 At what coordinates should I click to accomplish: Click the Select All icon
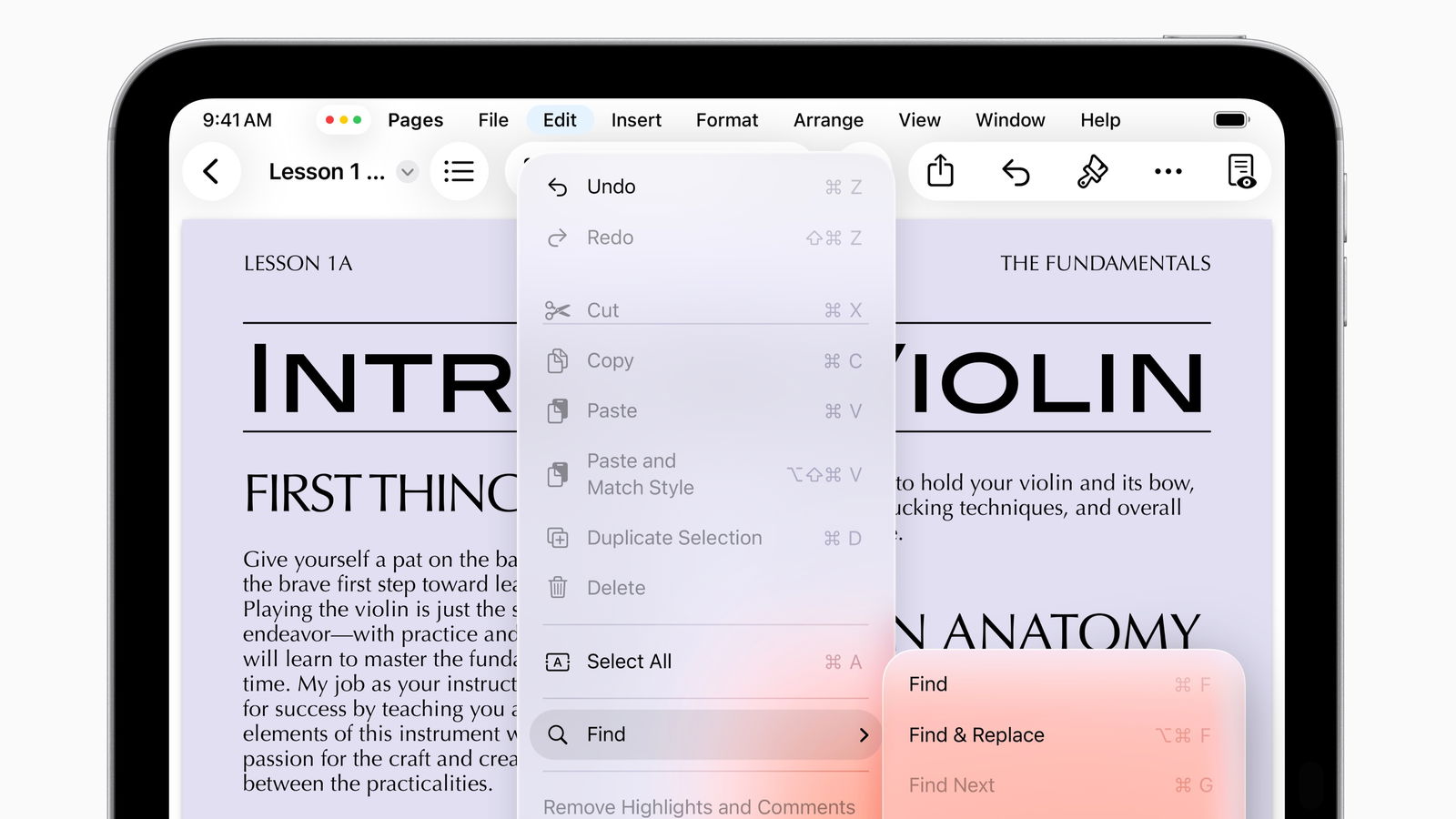click(557, 662)
